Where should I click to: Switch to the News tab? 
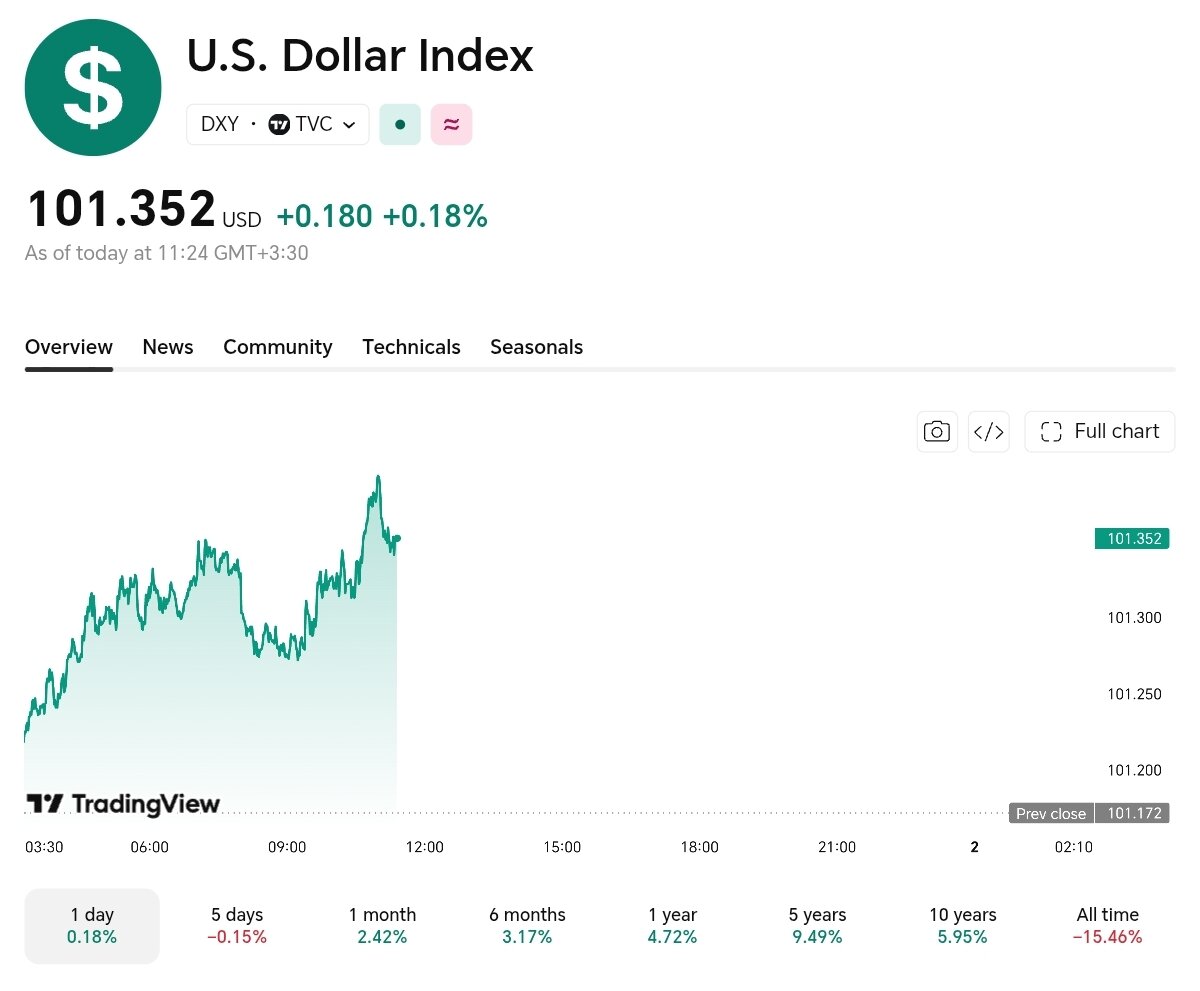coord(168,347)
